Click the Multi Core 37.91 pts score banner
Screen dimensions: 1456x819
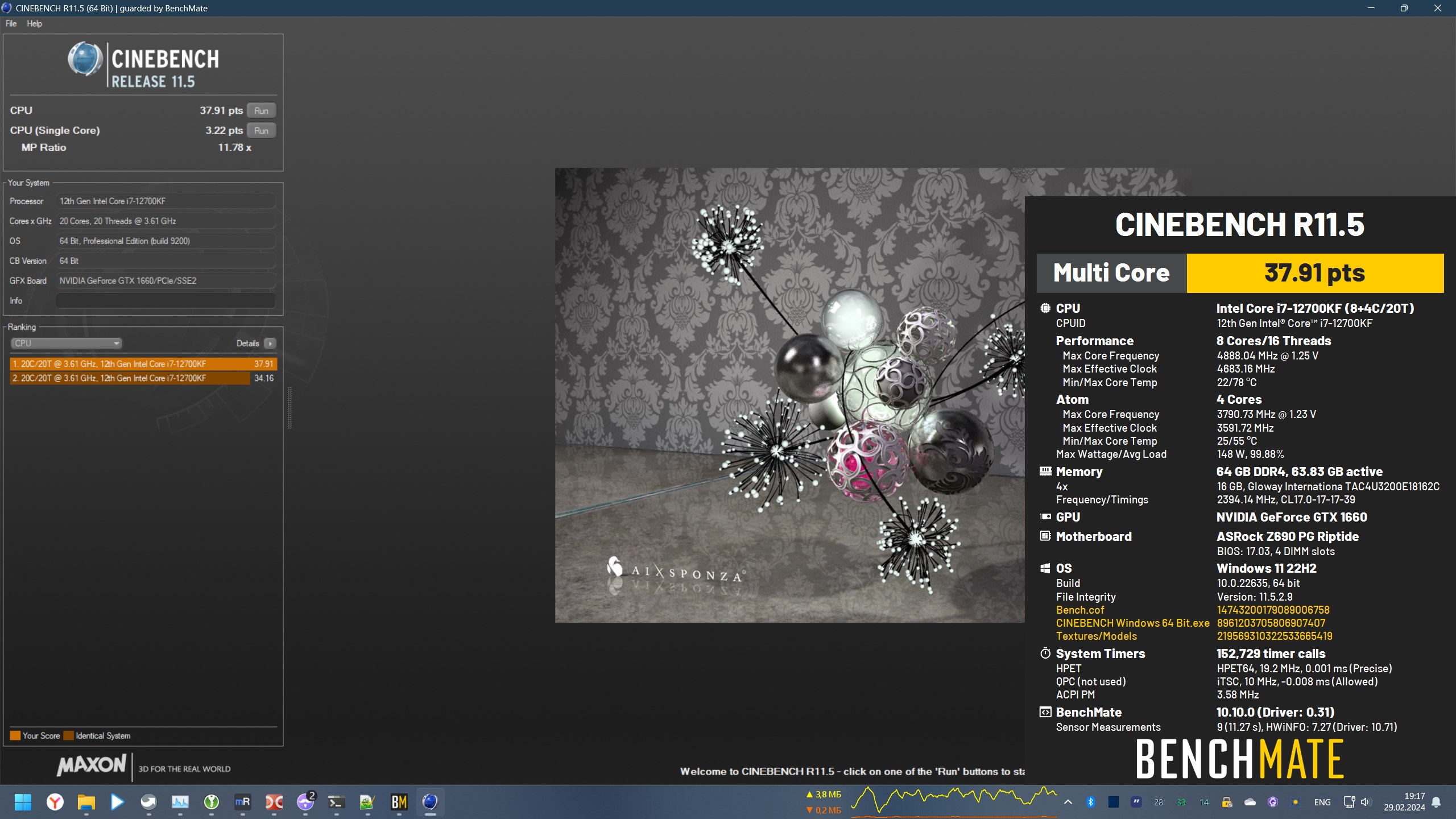click(x=1240, y=273)
